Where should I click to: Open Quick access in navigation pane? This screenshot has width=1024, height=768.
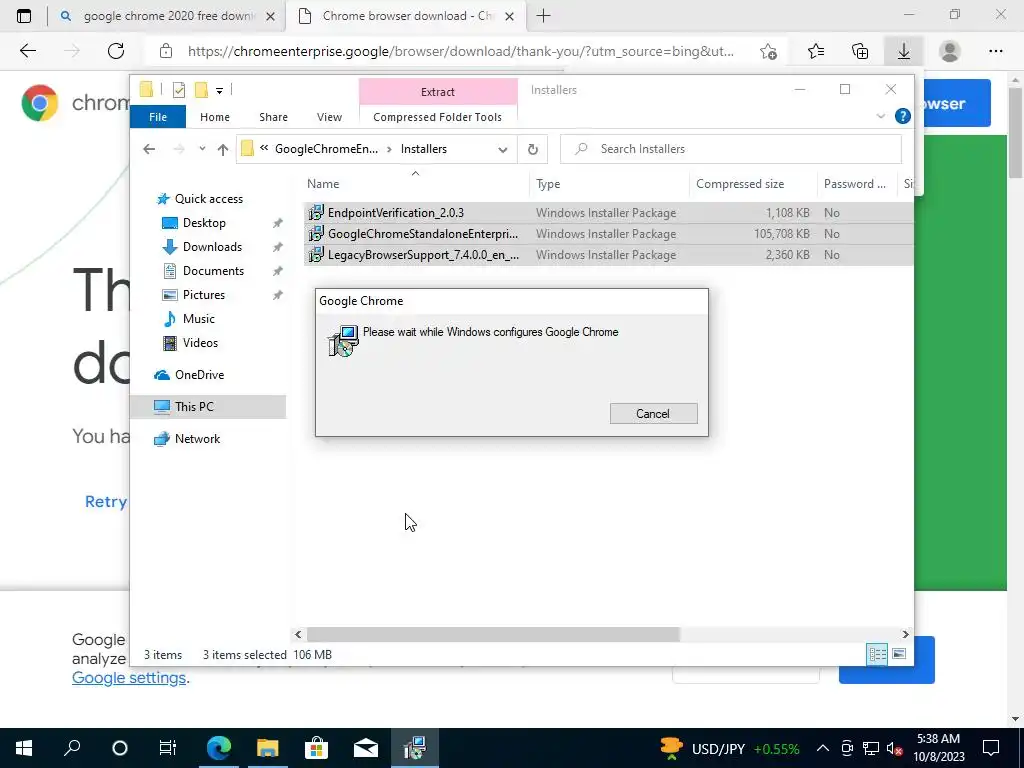click(x=208, y=199)
